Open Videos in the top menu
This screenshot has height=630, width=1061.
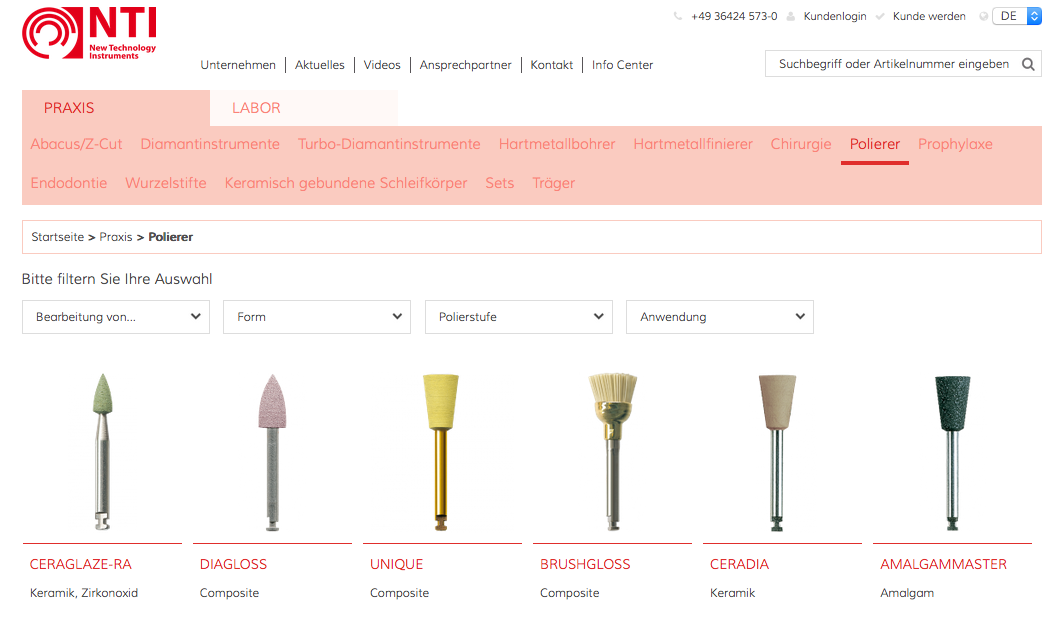coord(382,65)
